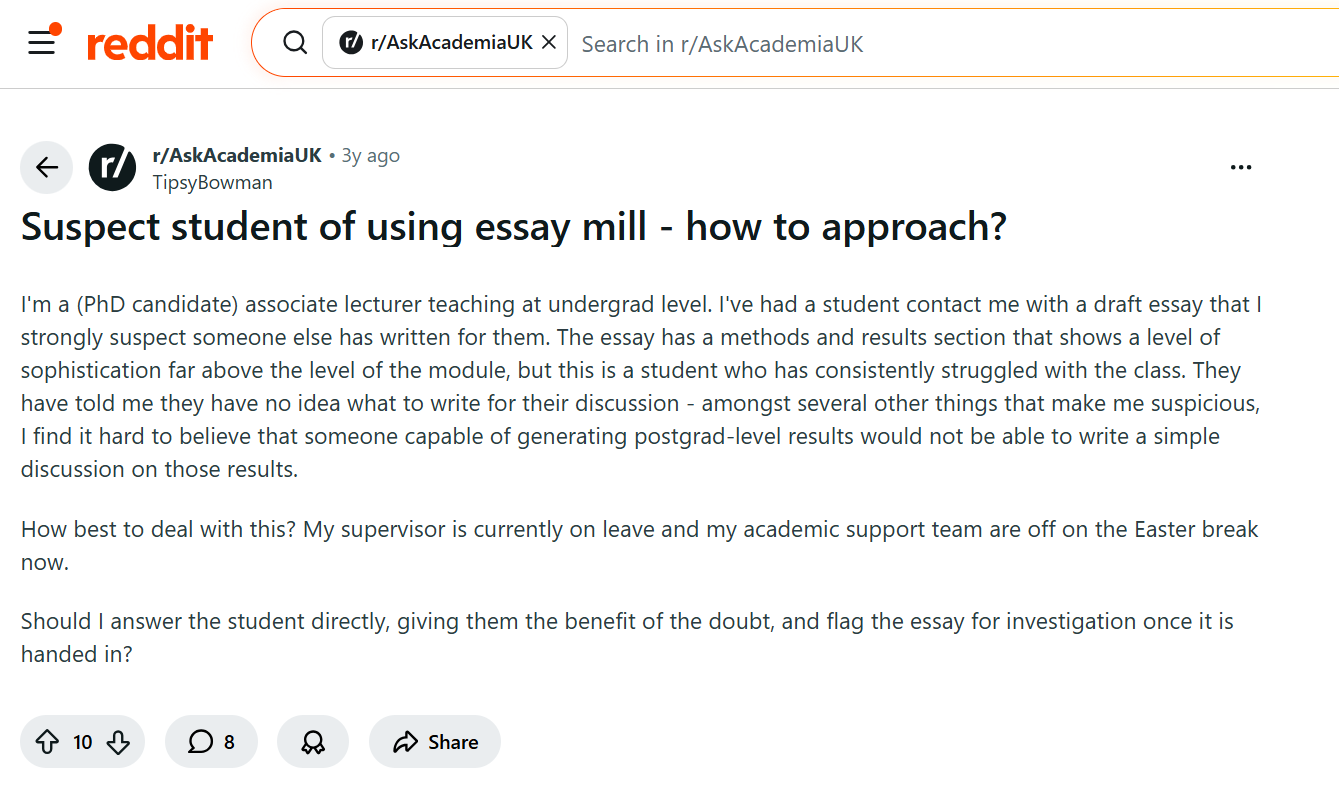Open the 8 comments on this post
Screen dimensions: 1339x792
pyautogui.click(x=211, y=742)
